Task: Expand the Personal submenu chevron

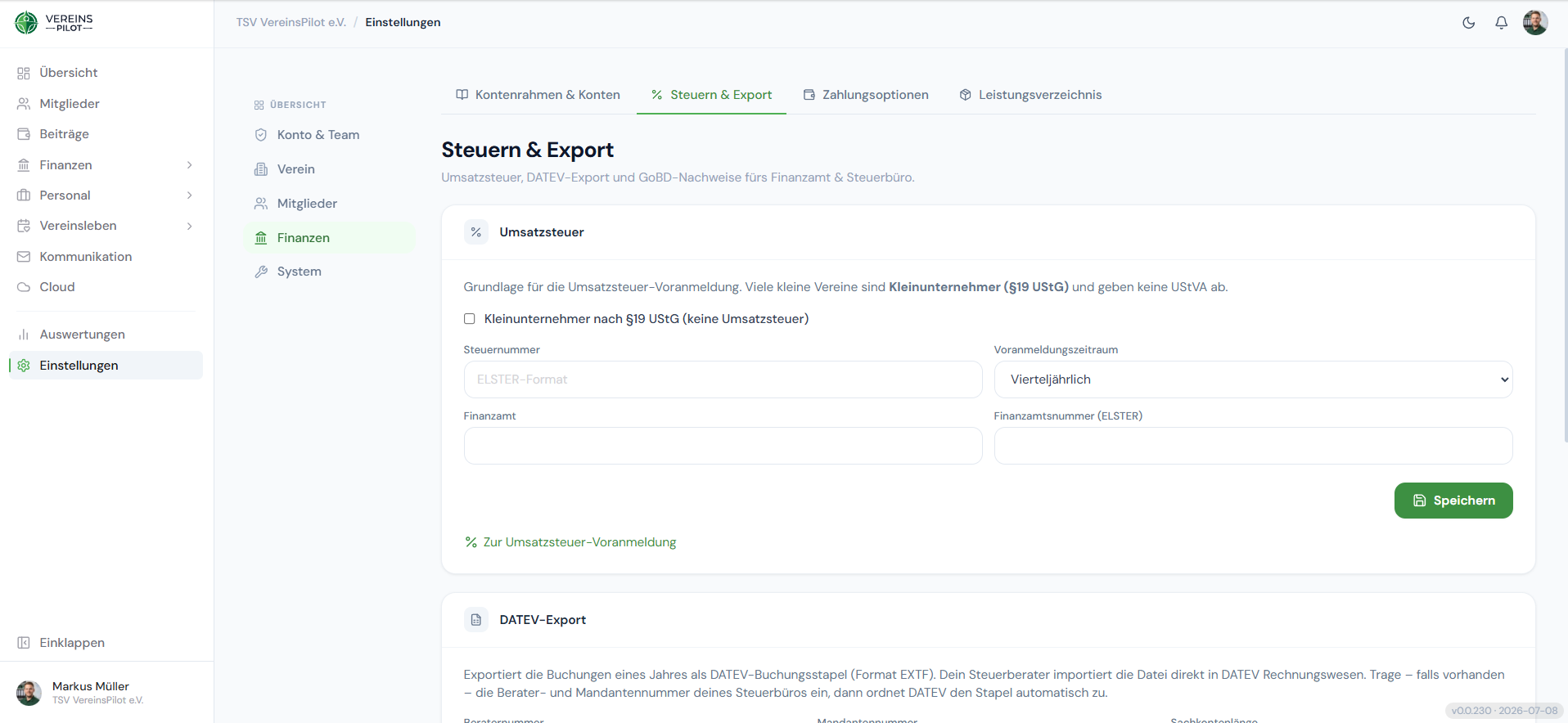Action: (x=190, y=195)
